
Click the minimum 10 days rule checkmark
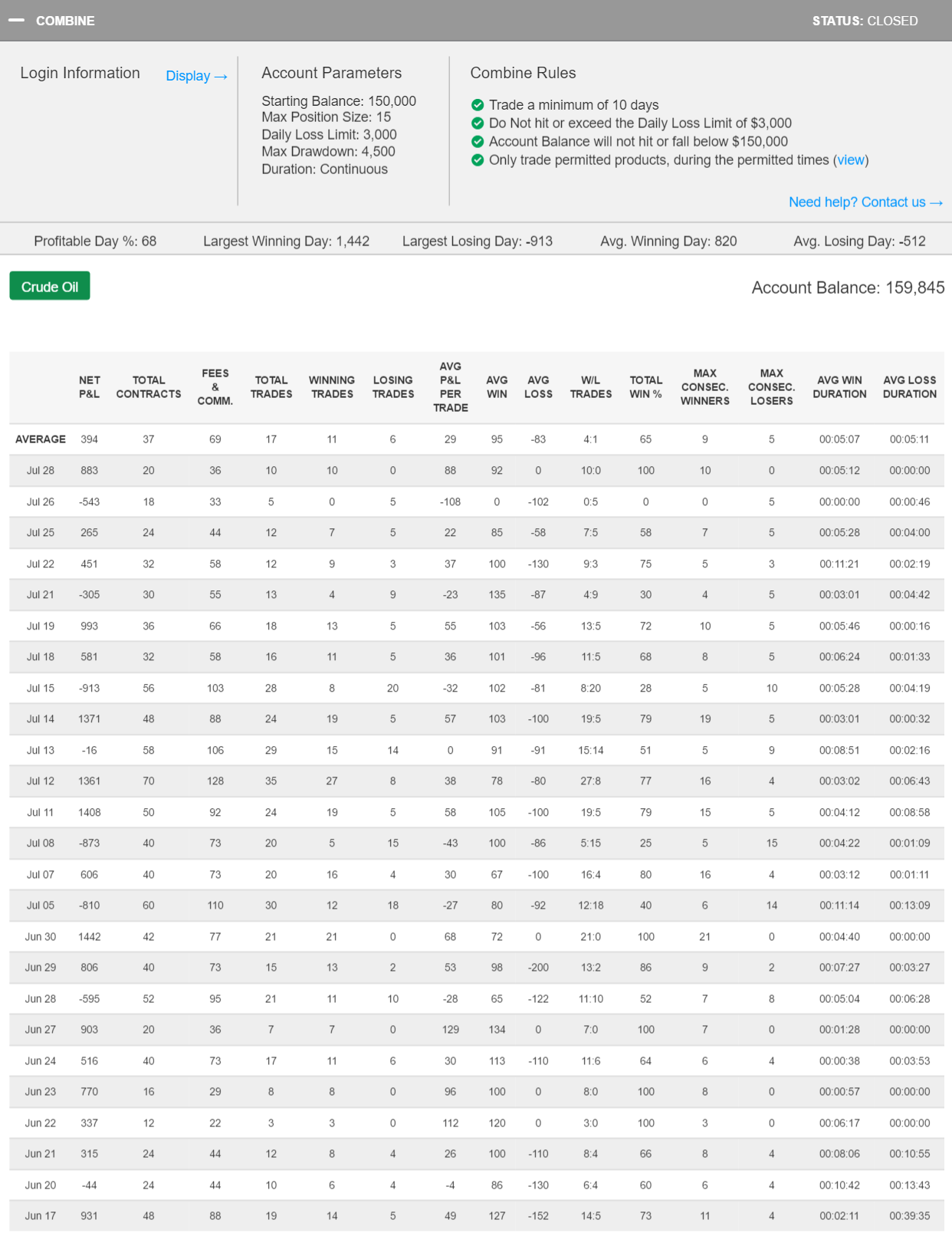coord(478,105)
